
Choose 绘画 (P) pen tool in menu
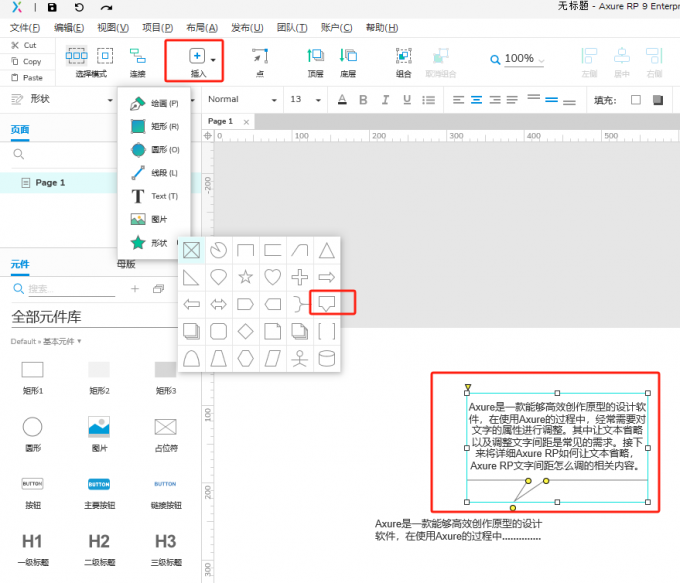(x=155, y=103)
